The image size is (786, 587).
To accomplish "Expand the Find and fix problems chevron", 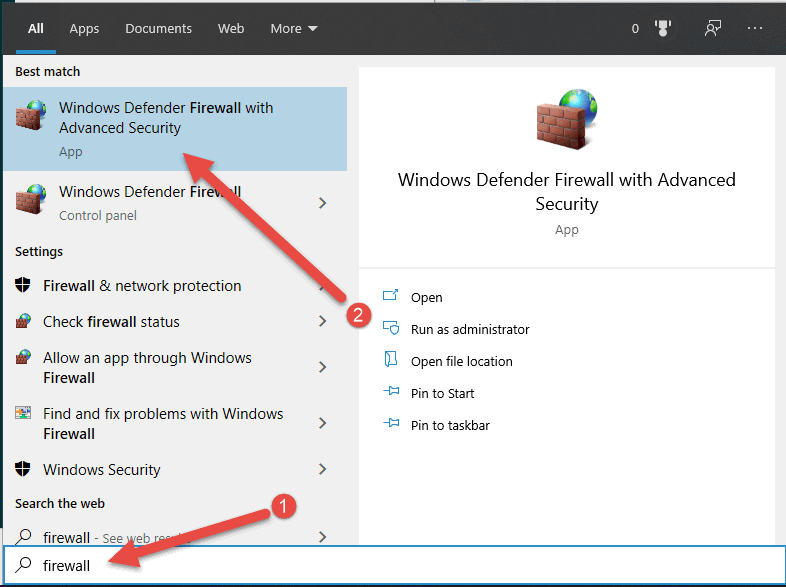I will [x=322, y=424].
